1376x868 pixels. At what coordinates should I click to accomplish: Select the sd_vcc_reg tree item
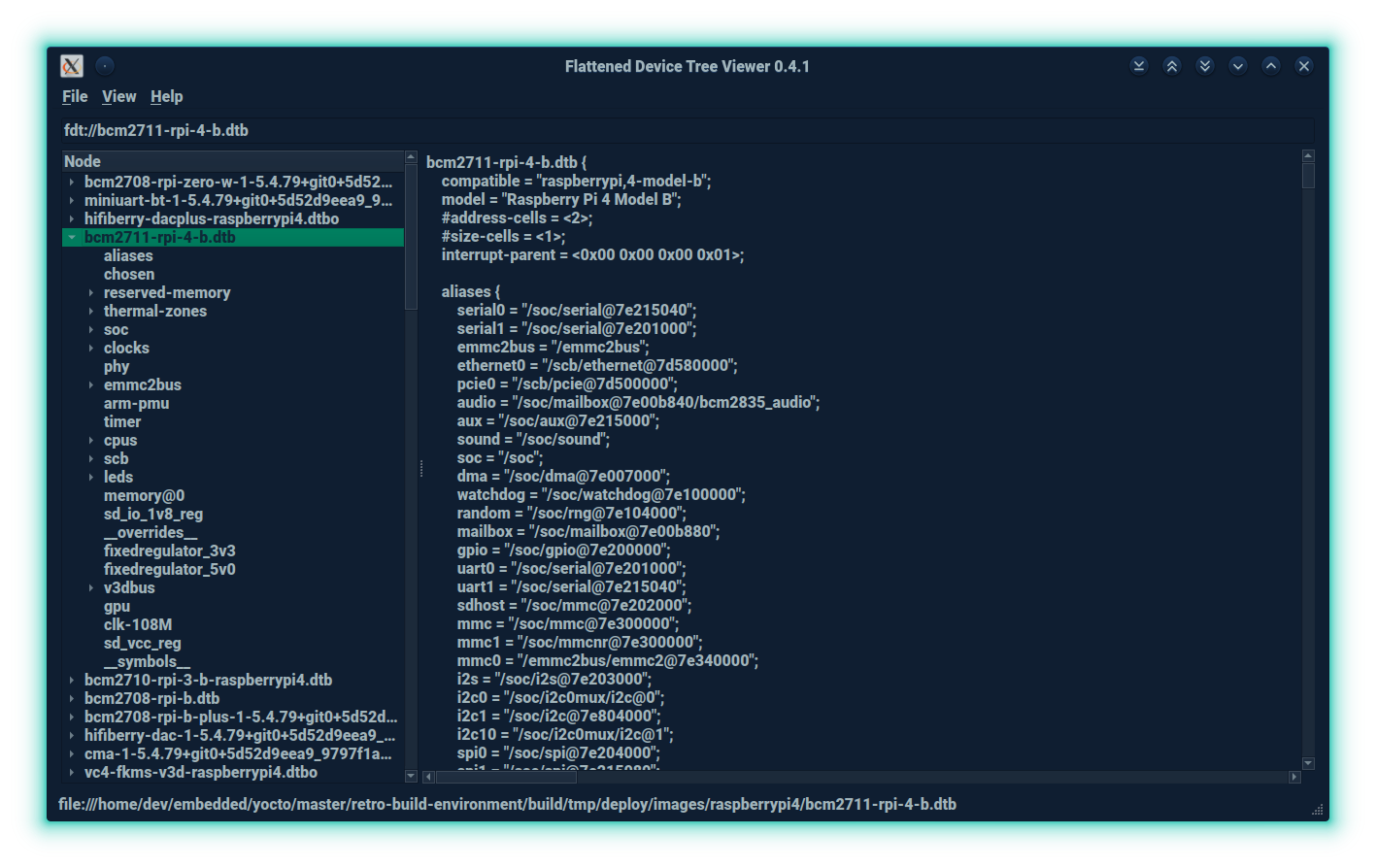[143, 643]
